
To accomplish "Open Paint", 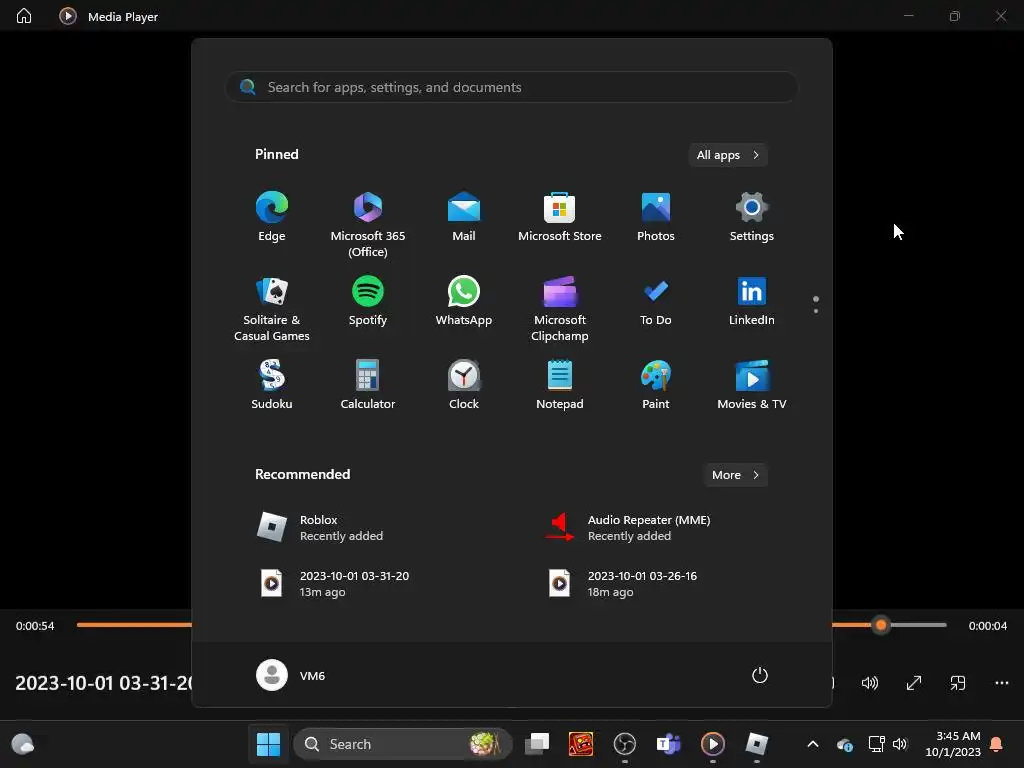I will [x=656, y=385].
